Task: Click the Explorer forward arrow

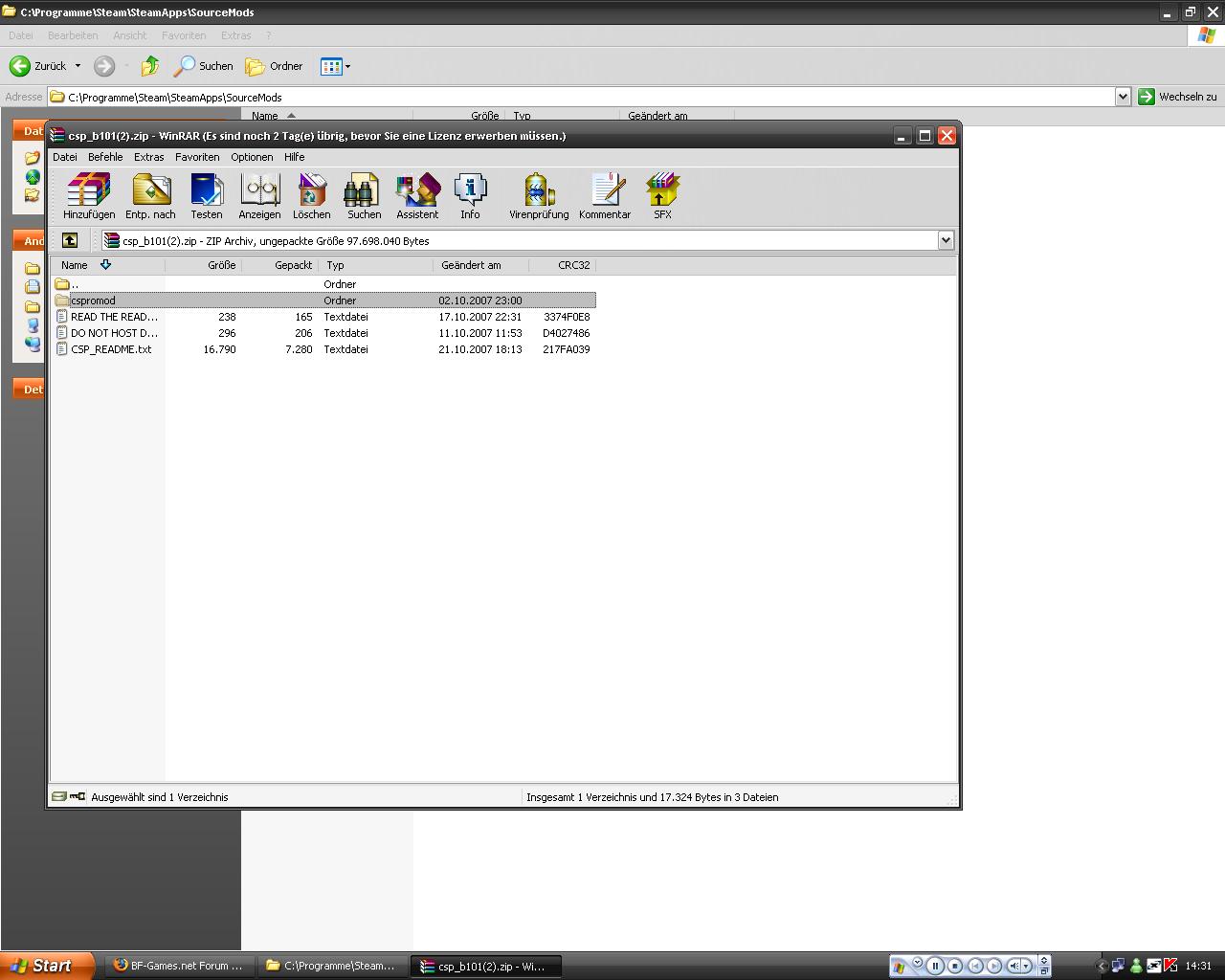Action: point(104,66)
